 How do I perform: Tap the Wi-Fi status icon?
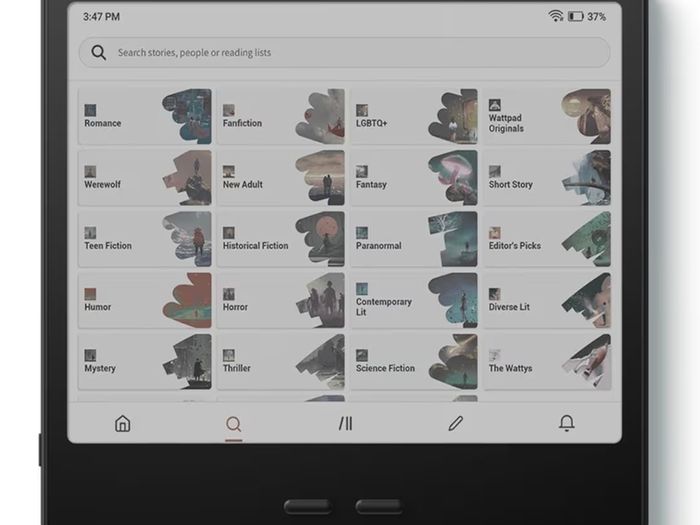[x=555, y=17]
